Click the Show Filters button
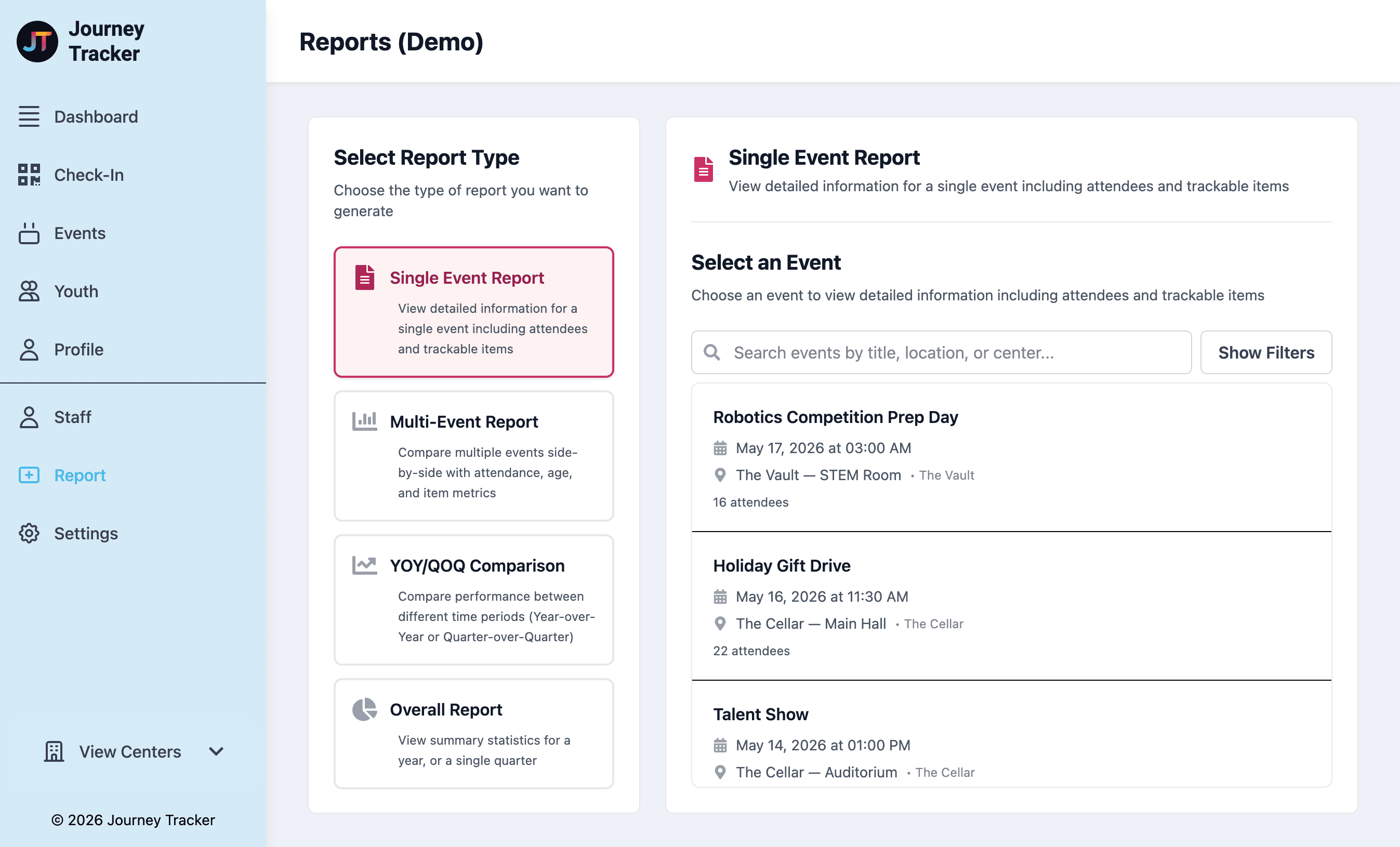 click(x=1265, y=352)
